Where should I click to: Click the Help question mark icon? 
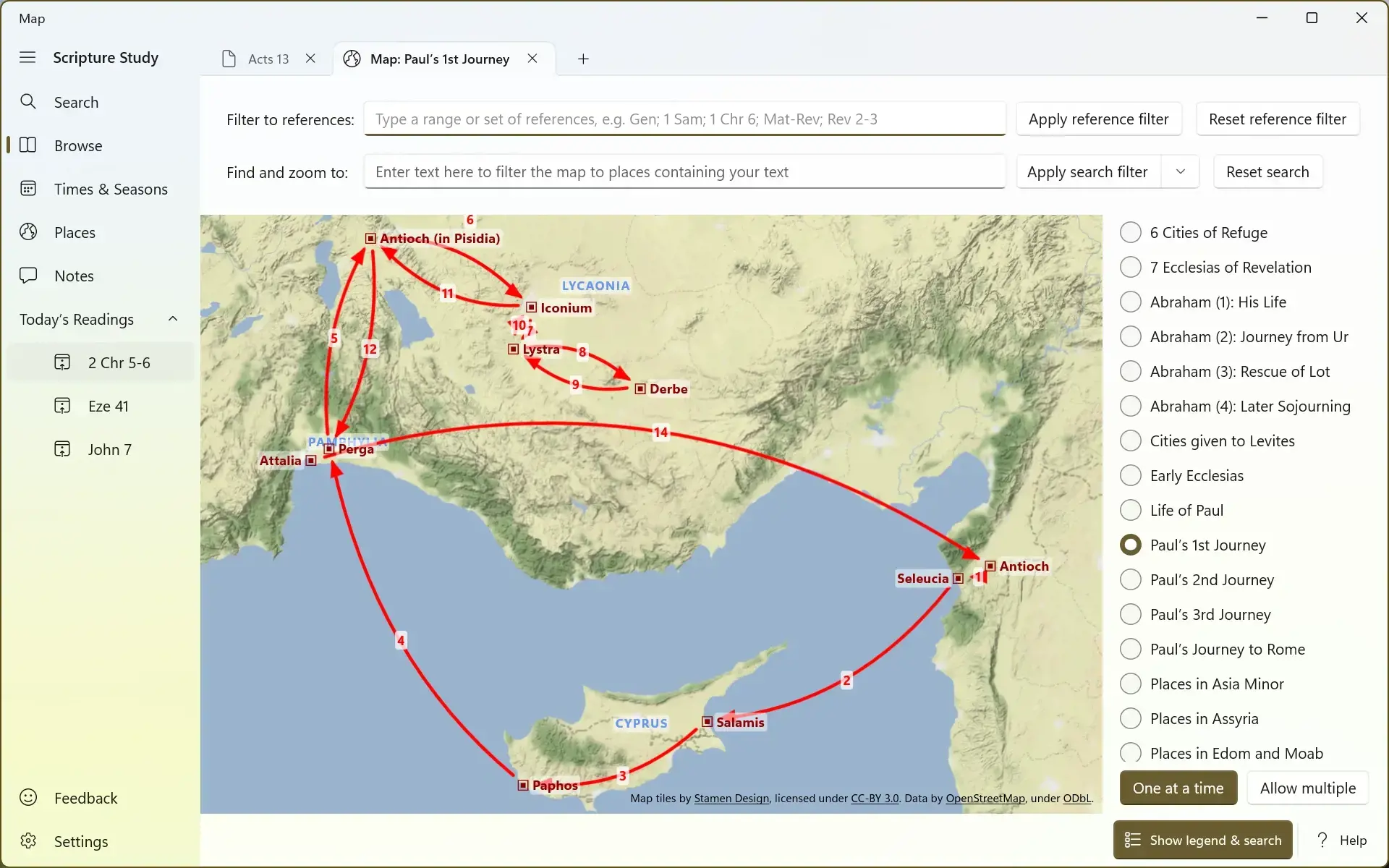pos(1322,840)
